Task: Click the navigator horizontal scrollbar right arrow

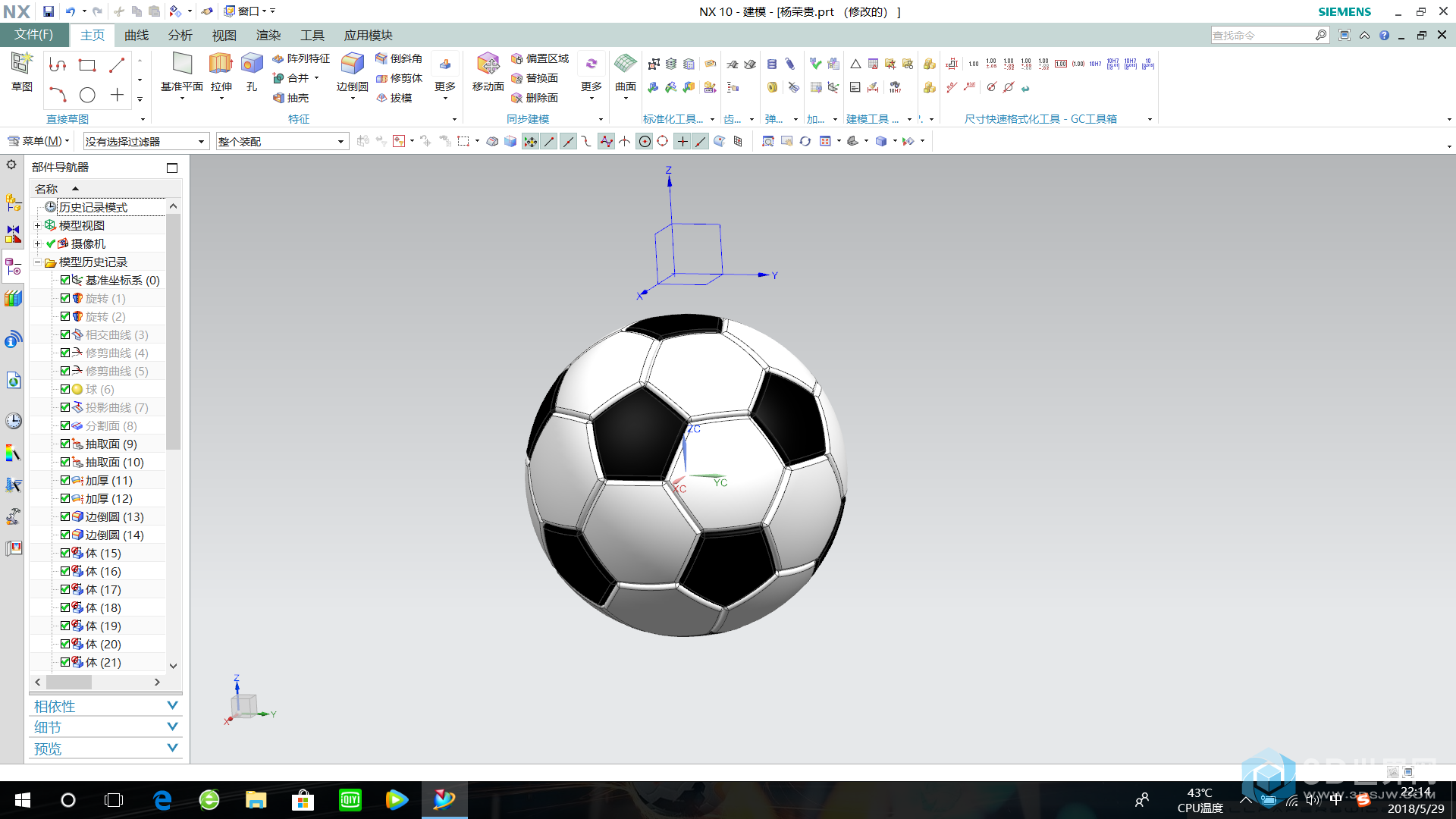Action: tap(157, 682)
